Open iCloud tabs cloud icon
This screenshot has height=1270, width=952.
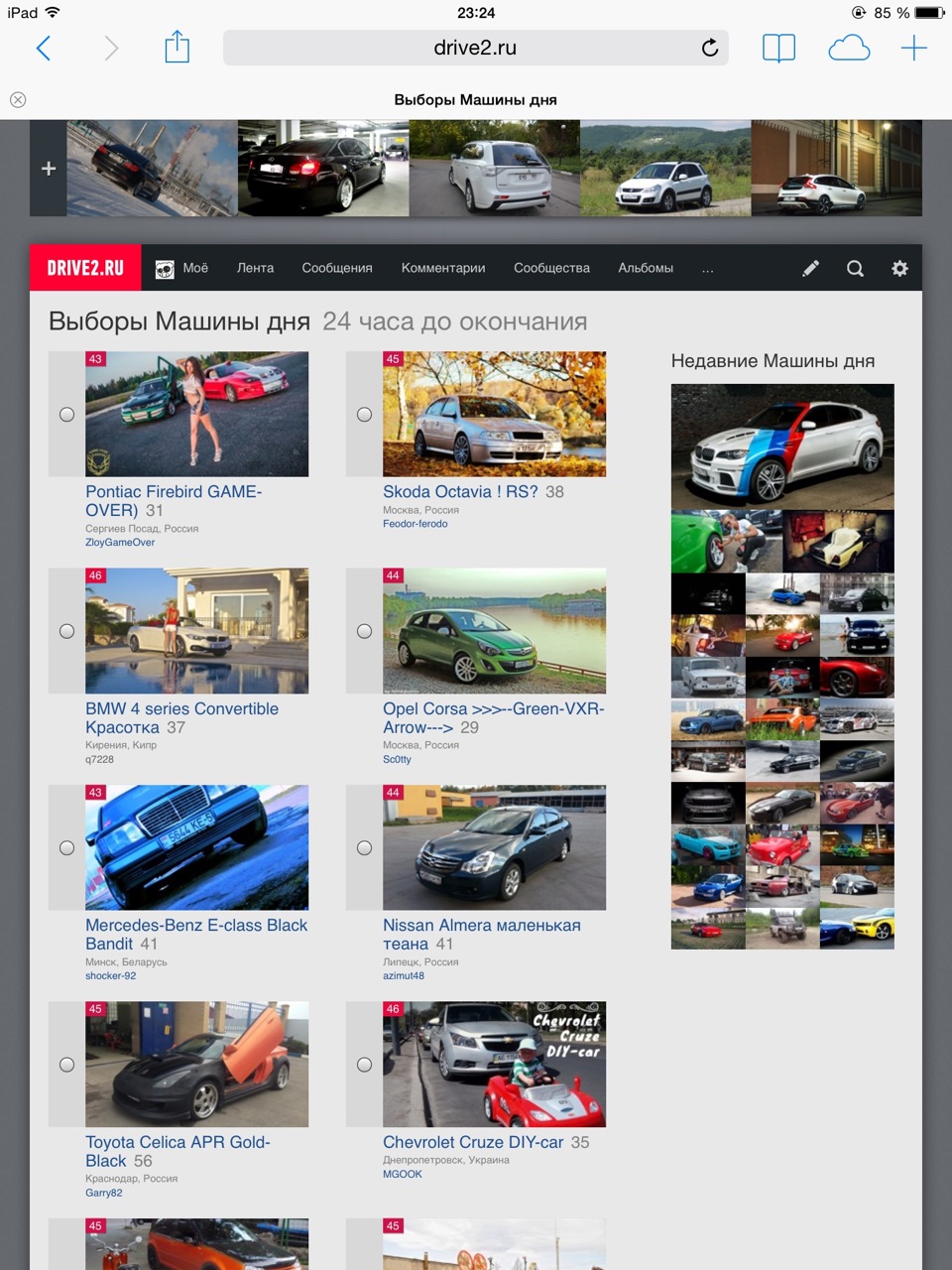click(849, 48)
